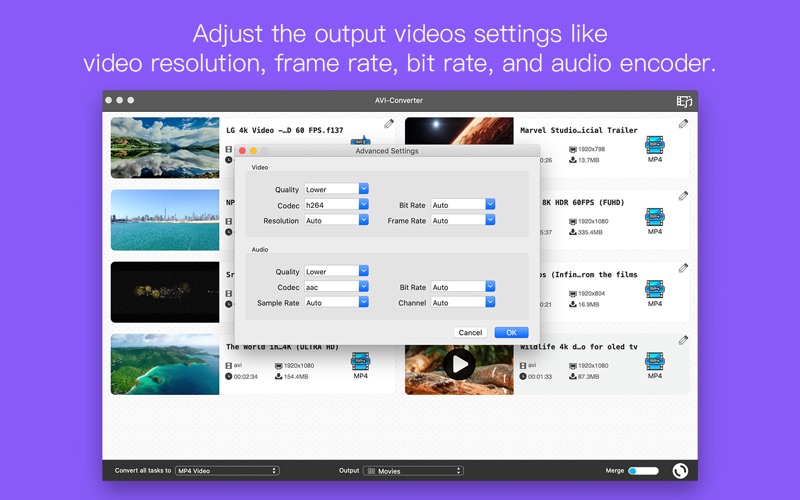The image size is (800, 500).
Task: Open the Audio Codec aac dropdown
Action: pos(336,287)
